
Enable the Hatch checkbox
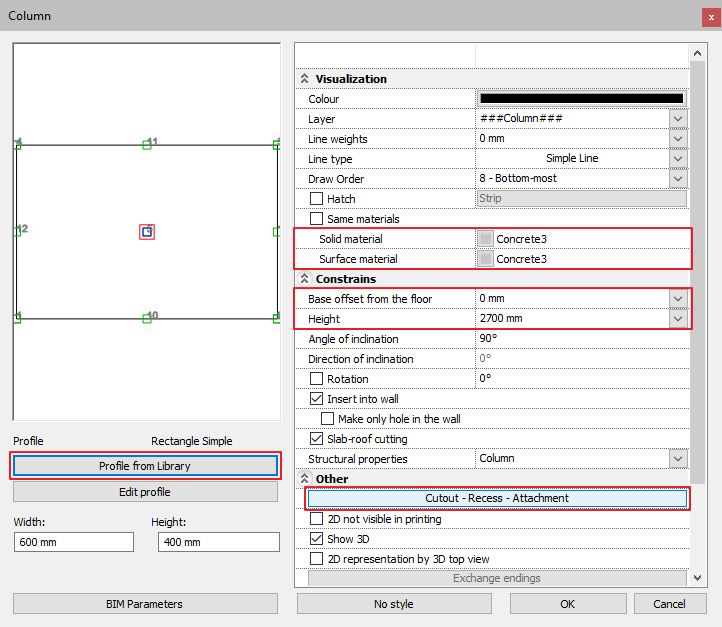point(316,199)
